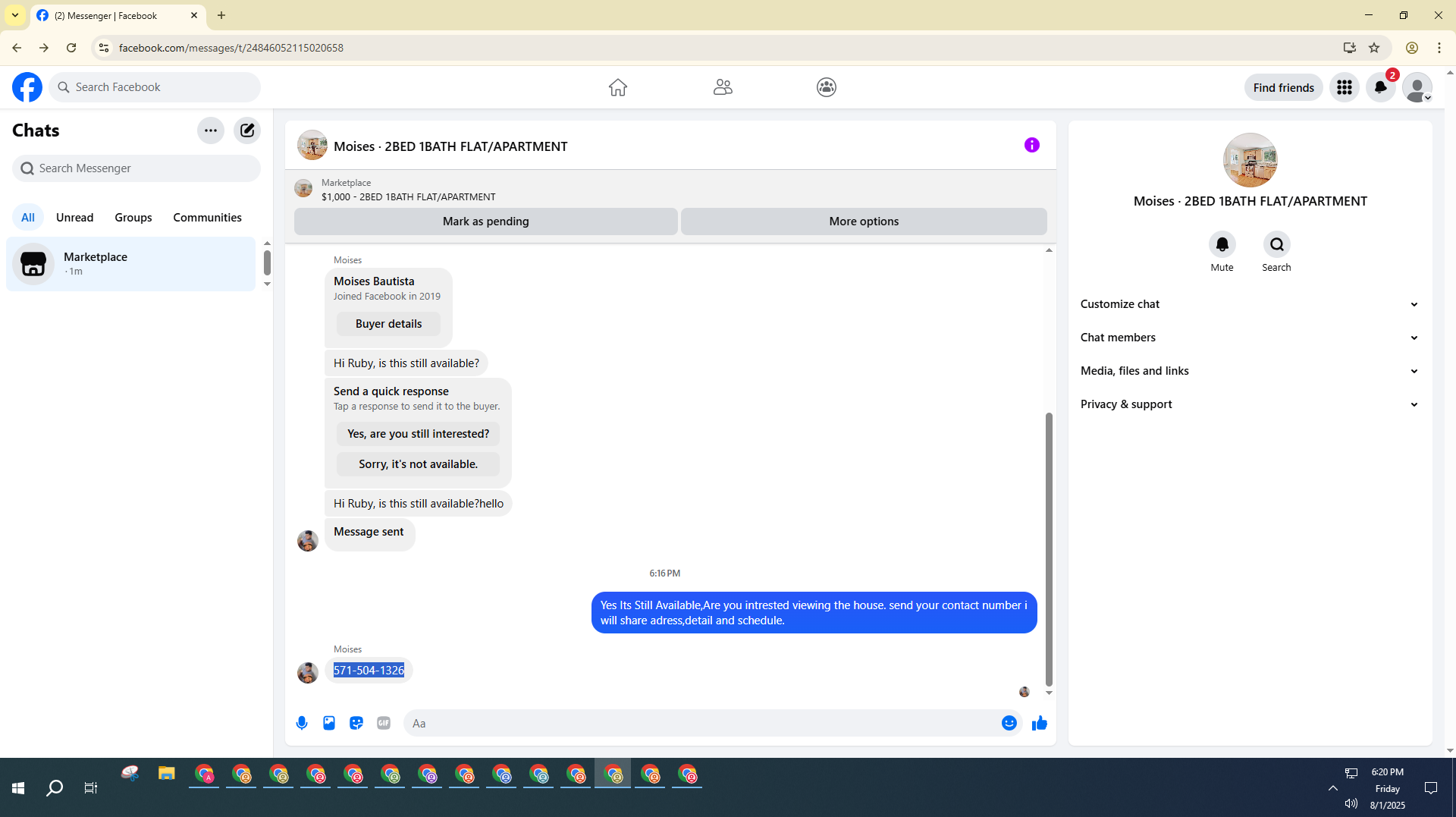Start a new message with compose icon
Viewport: 1456px width, 817px height.
[247, 130]
